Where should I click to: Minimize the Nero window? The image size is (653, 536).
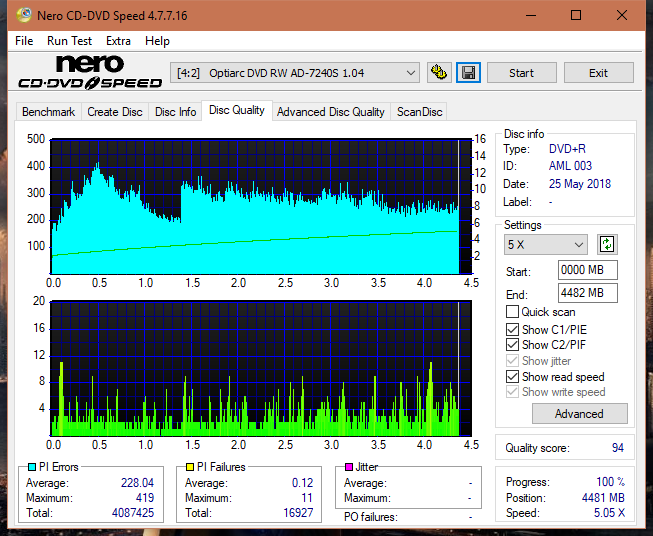(531, 15)
